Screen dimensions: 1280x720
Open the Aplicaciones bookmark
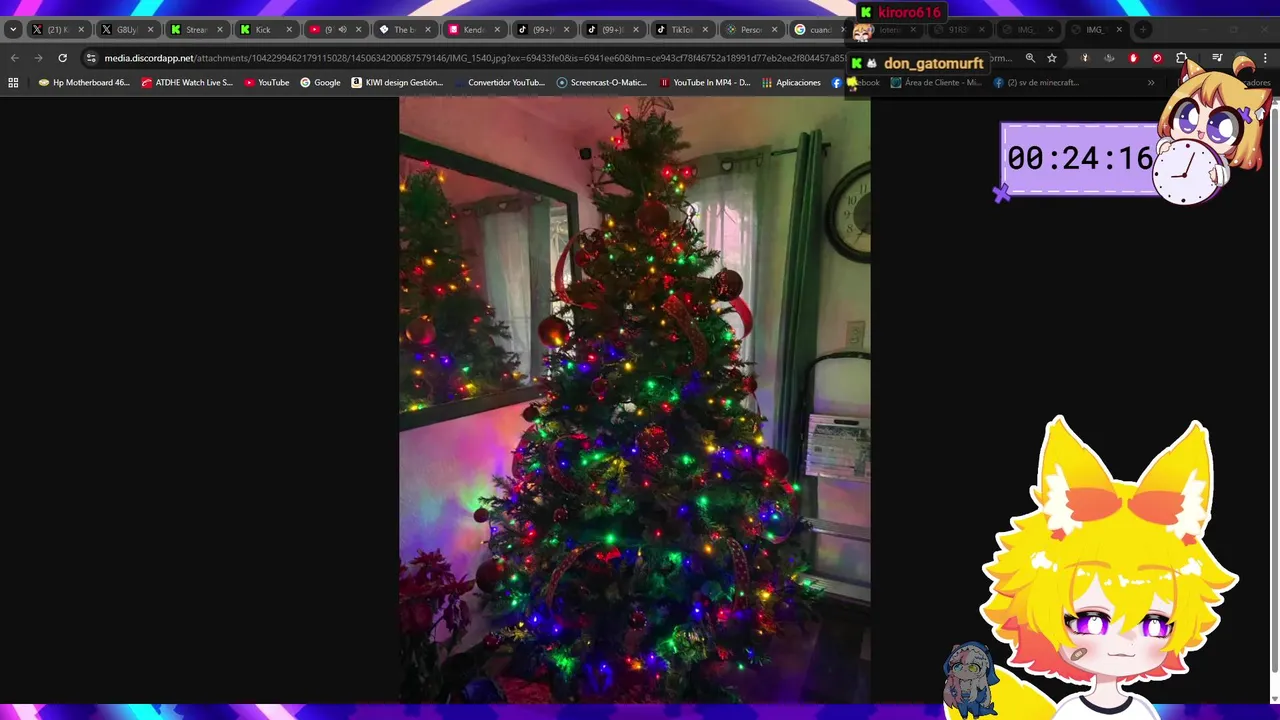click(x=791, y=83)
